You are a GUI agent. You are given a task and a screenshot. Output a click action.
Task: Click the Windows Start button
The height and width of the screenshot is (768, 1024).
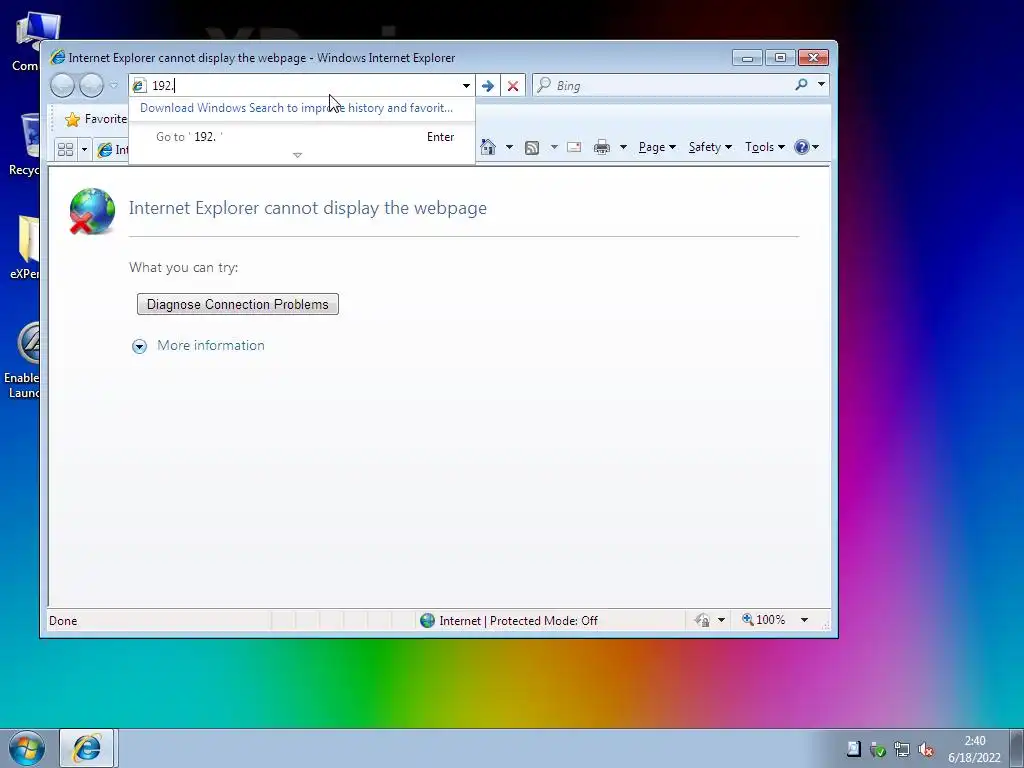coord(27,748)
